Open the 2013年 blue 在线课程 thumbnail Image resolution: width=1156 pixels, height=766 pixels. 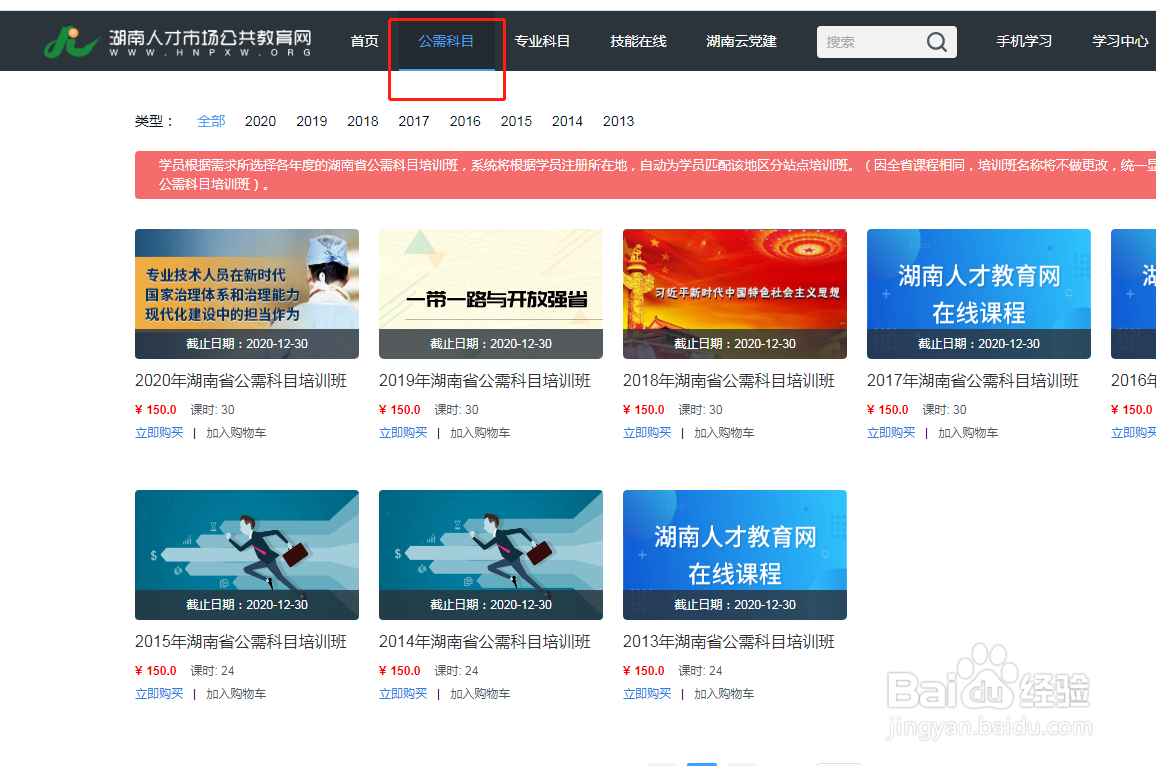point(735,554)
